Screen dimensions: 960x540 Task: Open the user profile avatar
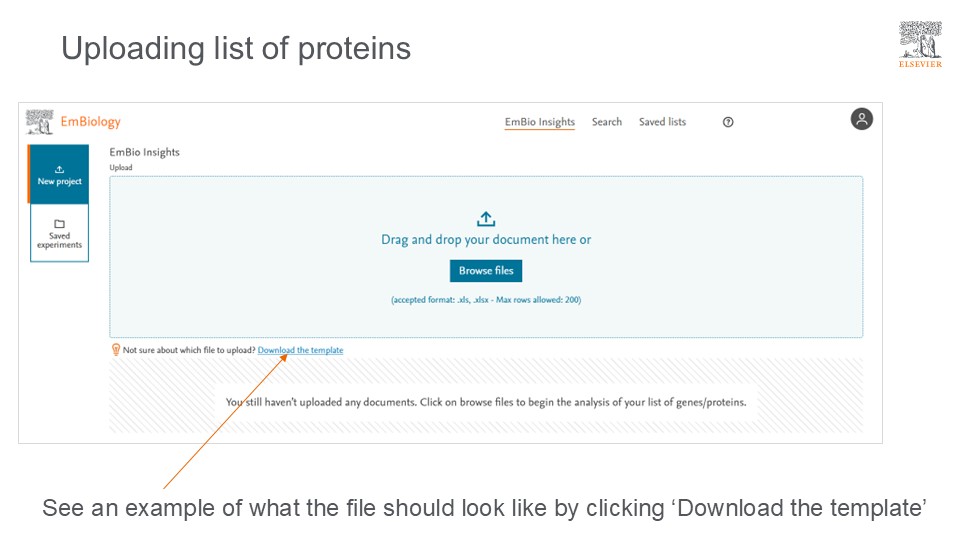[862, 119]
